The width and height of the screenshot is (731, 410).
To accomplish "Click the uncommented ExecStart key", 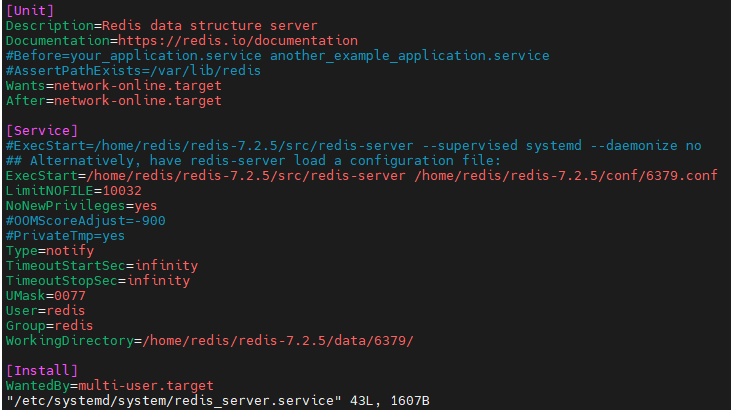I will (x=42, y=175).
